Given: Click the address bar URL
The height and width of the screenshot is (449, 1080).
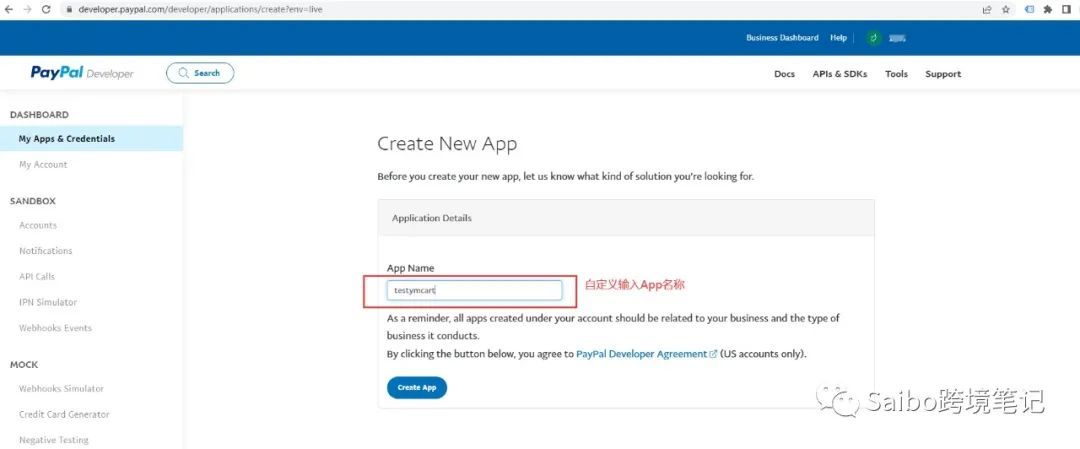Looking at the screenshot, I should click(200, 10).
